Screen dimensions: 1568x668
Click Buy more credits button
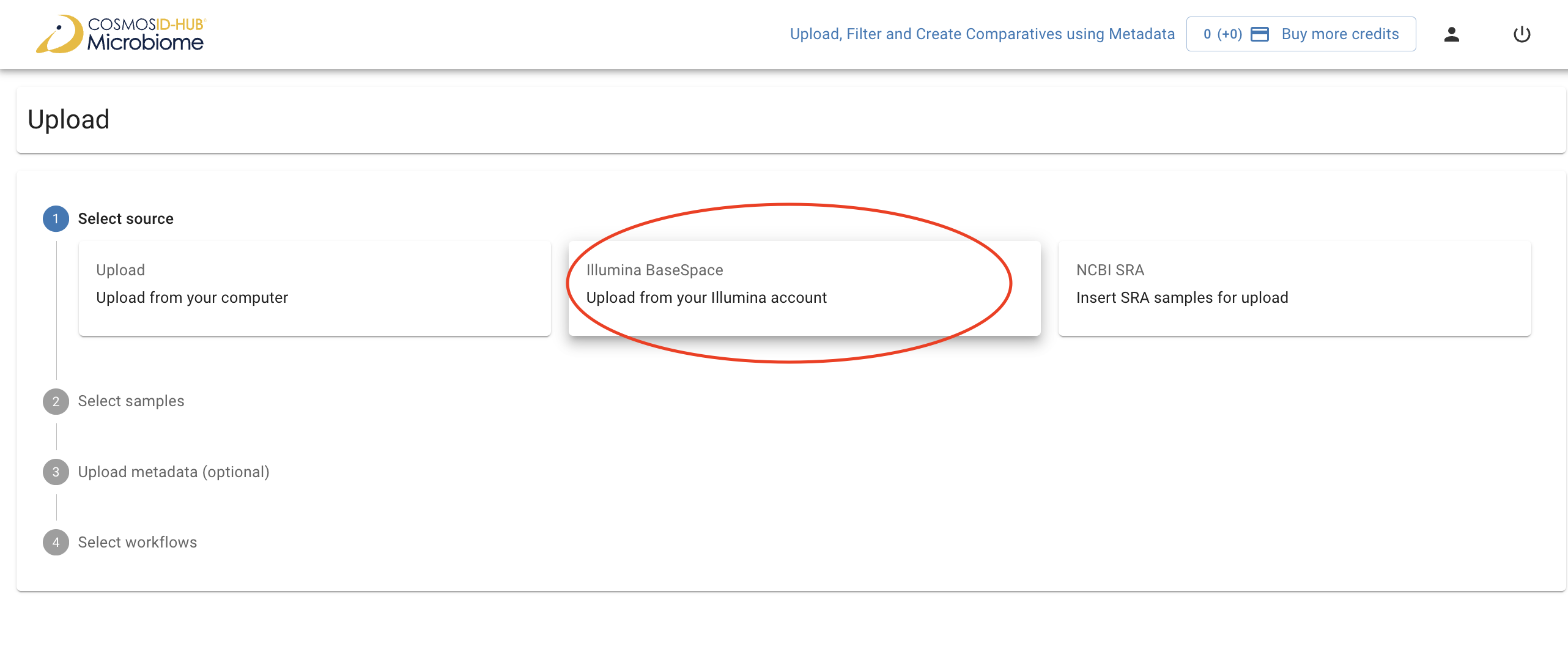(1340, 34)
